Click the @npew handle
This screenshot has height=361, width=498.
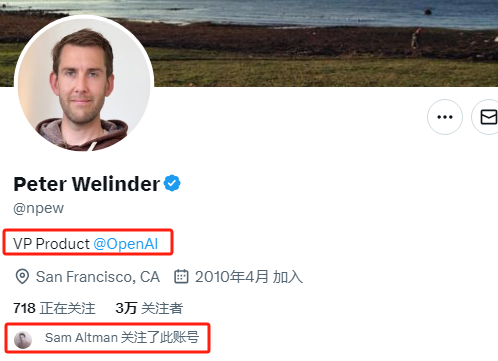[38, 208]
